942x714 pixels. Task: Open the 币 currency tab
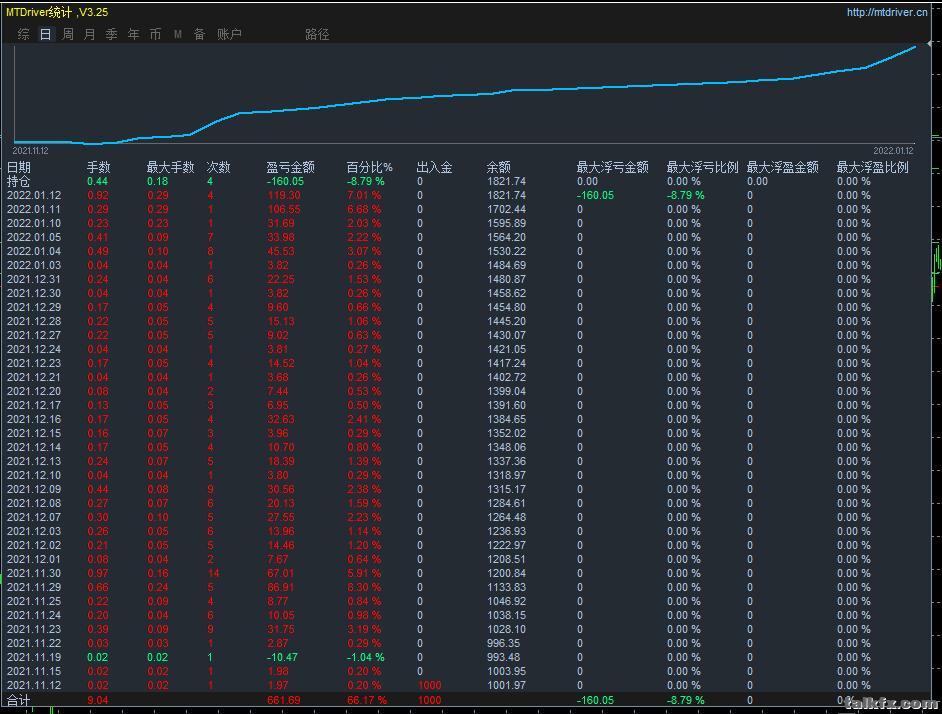[x=155, y=34]
